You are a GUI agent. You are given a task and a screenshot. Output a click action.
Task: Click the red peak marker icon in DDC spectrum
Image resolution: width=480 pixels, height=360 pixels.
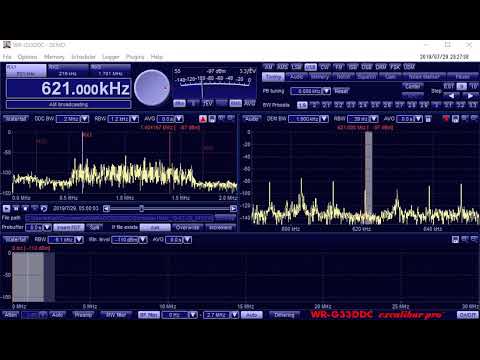pyautogui.click(x=203, y=119)
